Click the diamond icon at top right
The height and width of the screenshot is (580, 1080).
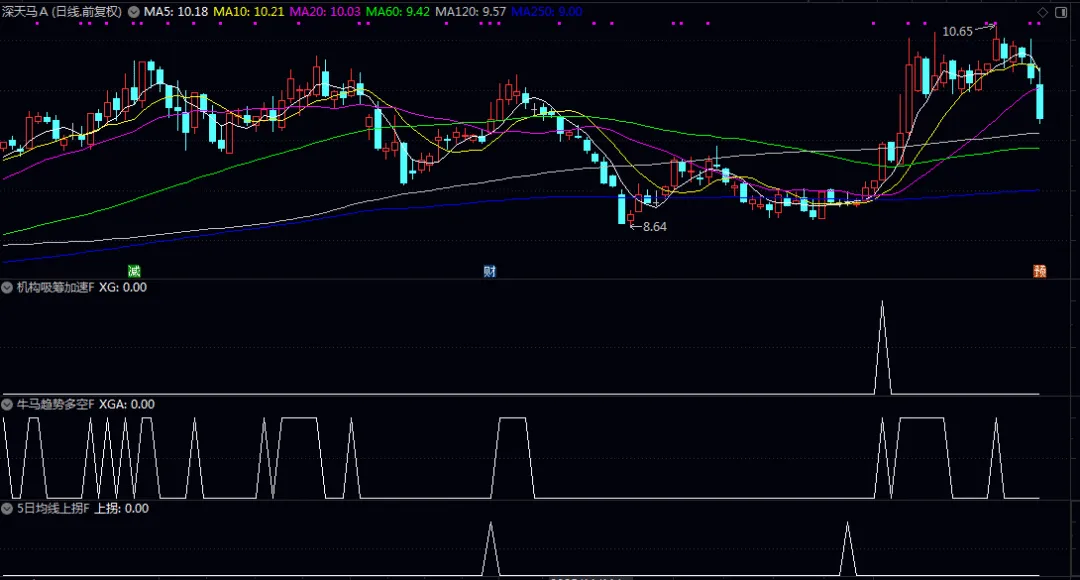pyautogui.click(x=1043, y=12)
